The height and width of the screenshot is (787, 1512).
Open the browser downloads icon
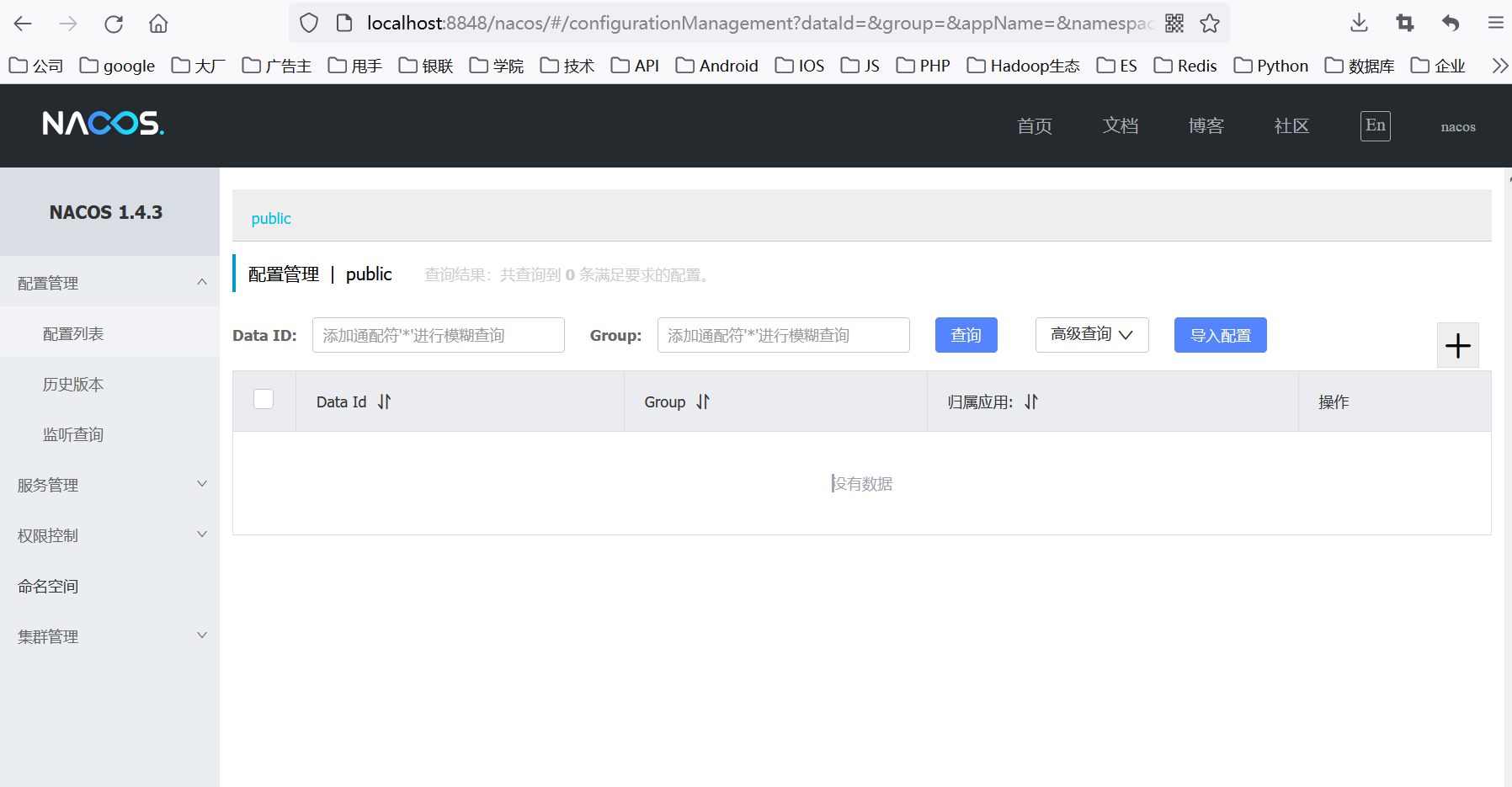(1359, 24)
